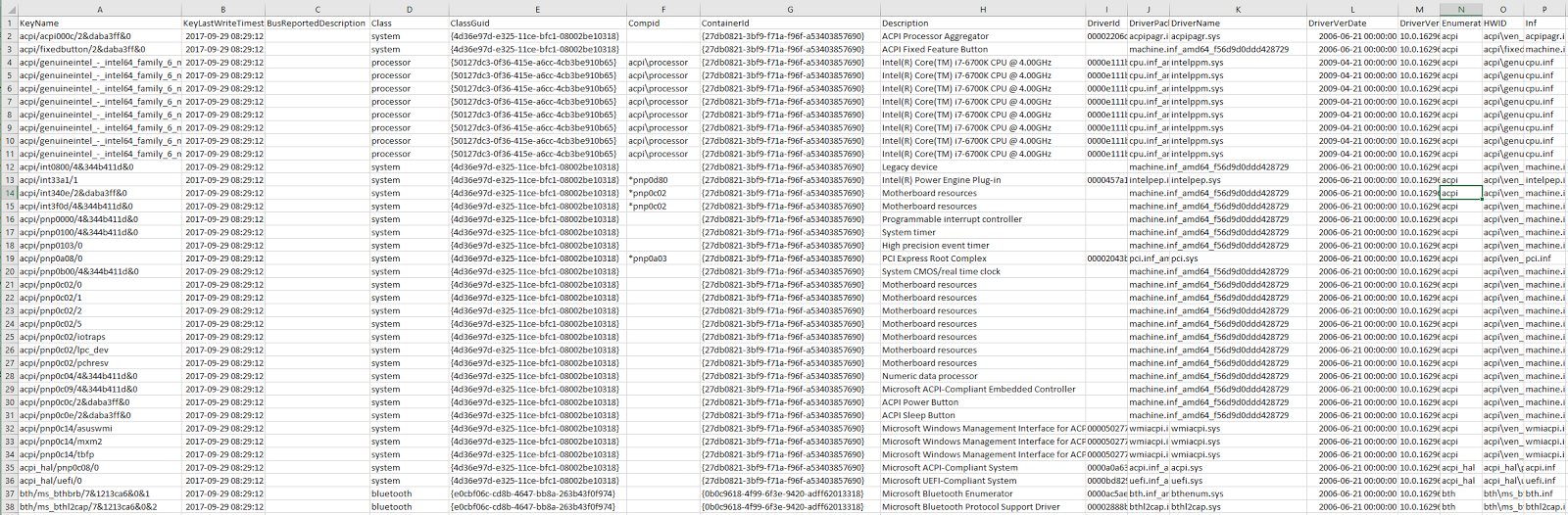Screen dimensions: 1568x515
Task: Select the *pnp0d80 Compid cell
Action: click(662, 180)
